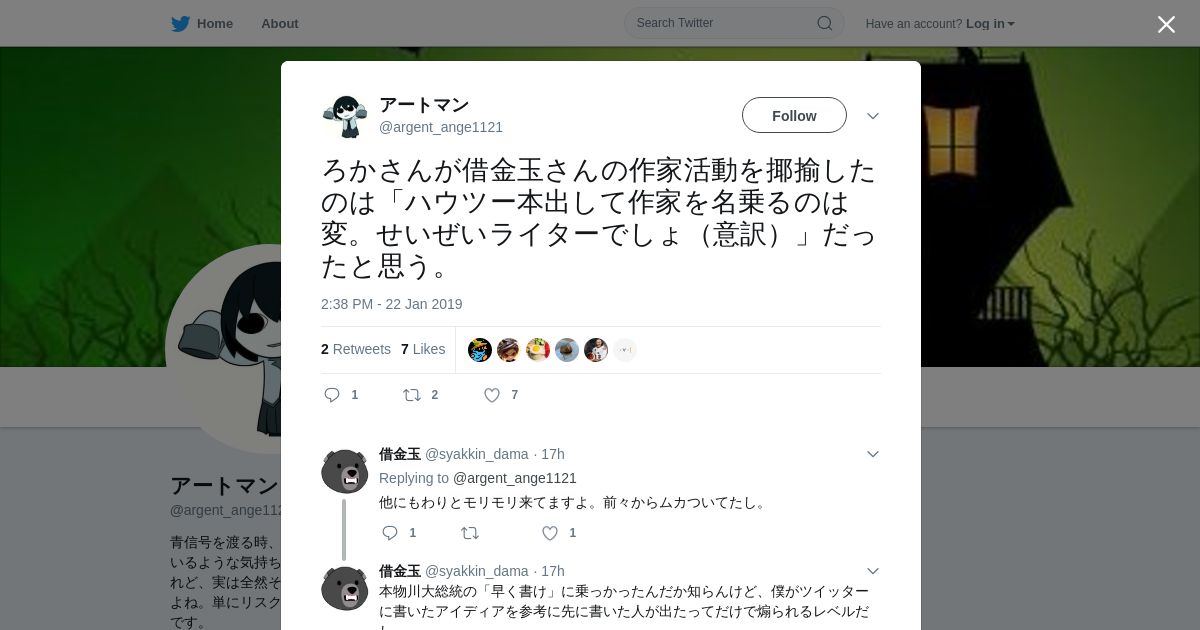Open the About menu item
1200x630 pixels.
tap(280, 23)
